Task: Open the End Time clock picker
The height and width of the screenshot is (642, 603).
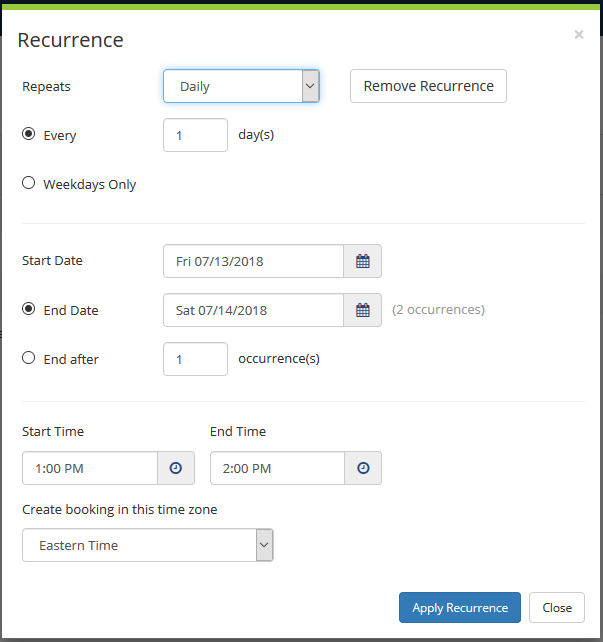Action: click(x=363, y=468)
